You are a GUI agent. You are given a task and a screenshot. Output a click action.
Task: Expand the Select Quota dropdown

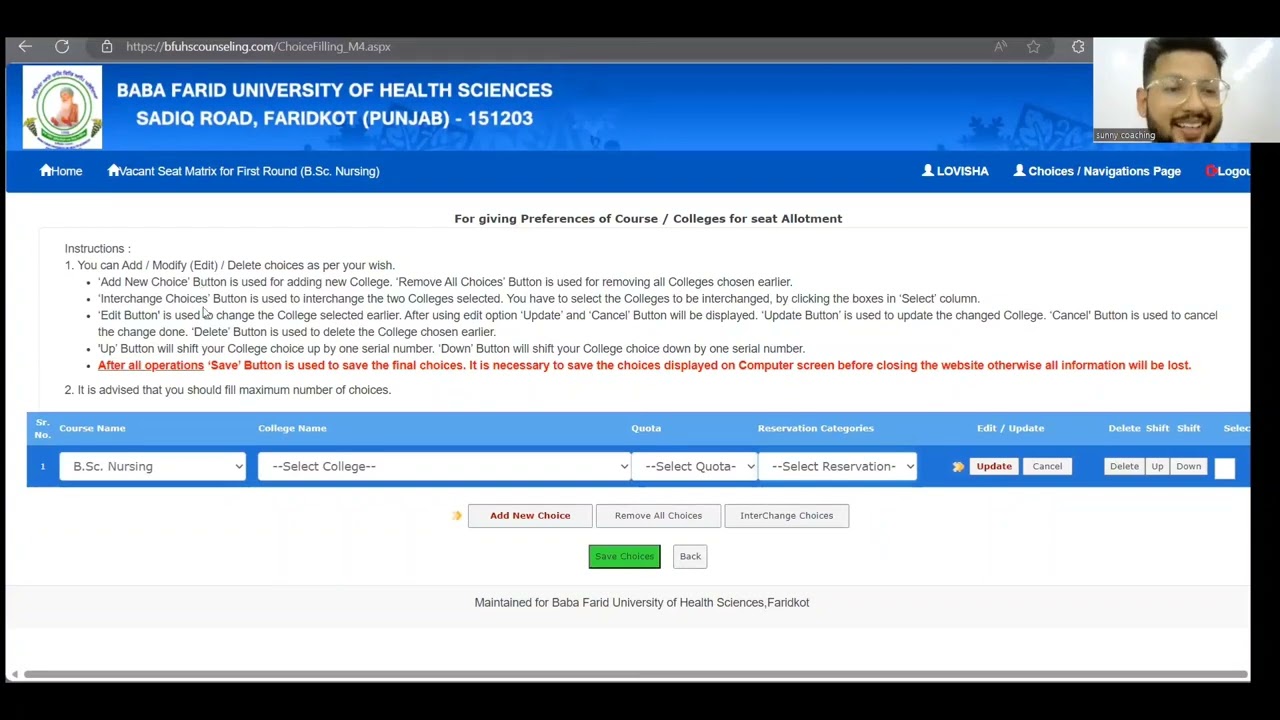(694, 466)
